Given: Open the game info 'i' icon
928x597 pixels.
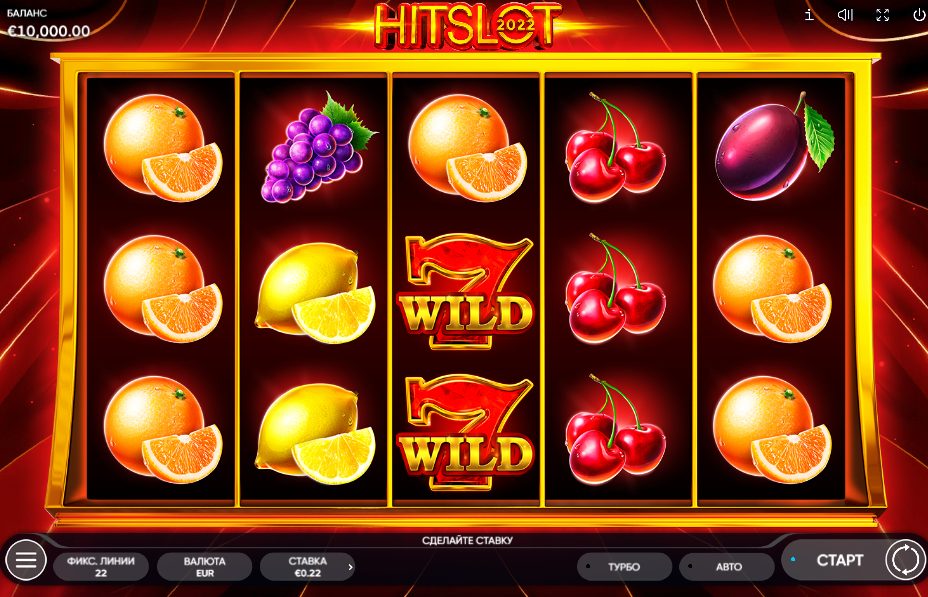Looking at the screenshot, I should [810, 14].
